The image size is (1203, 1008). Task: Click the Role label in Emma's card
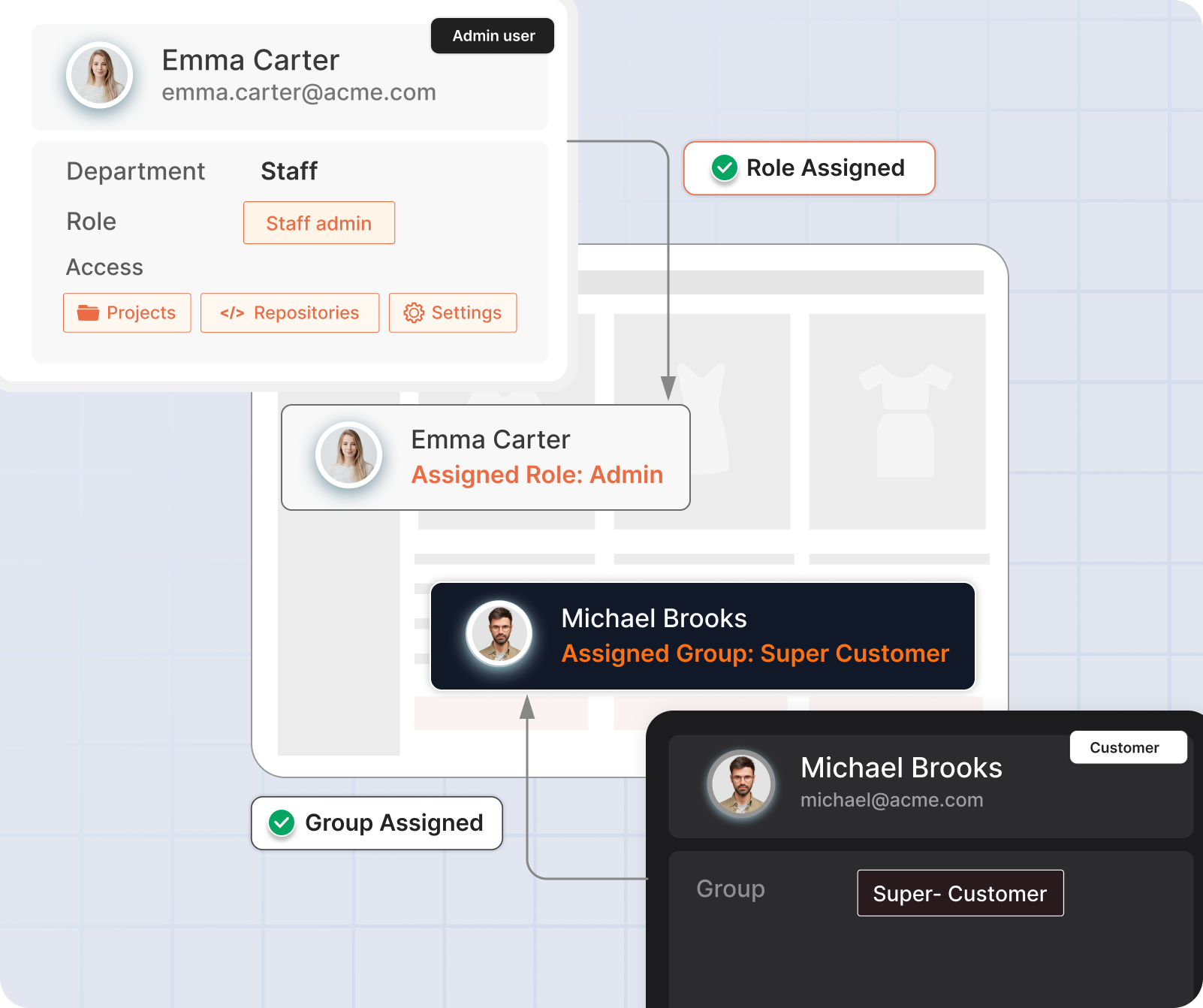coord(92,222)
